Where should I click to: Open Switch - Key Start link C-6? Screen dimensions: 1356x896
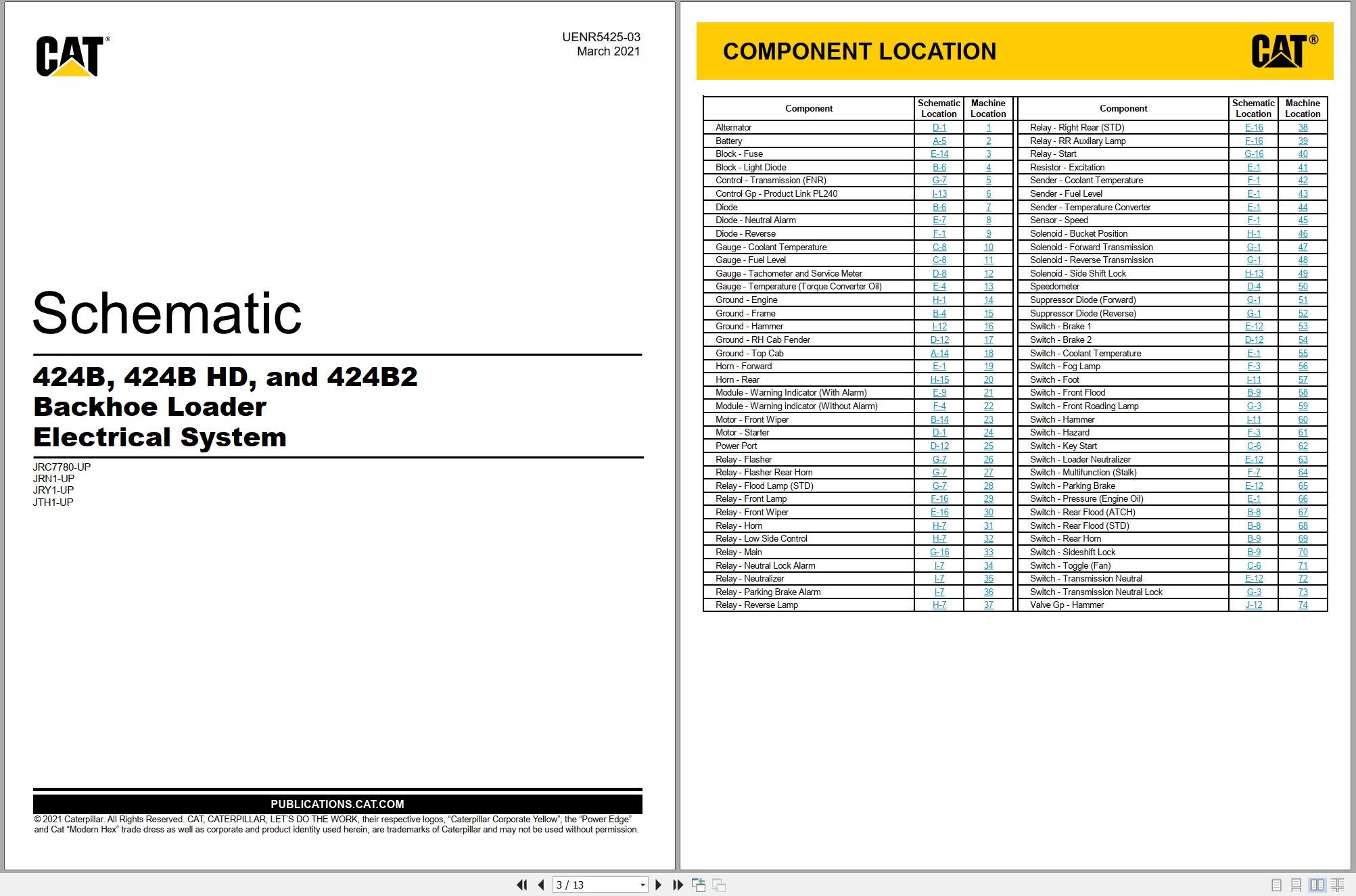point(1254,446)
